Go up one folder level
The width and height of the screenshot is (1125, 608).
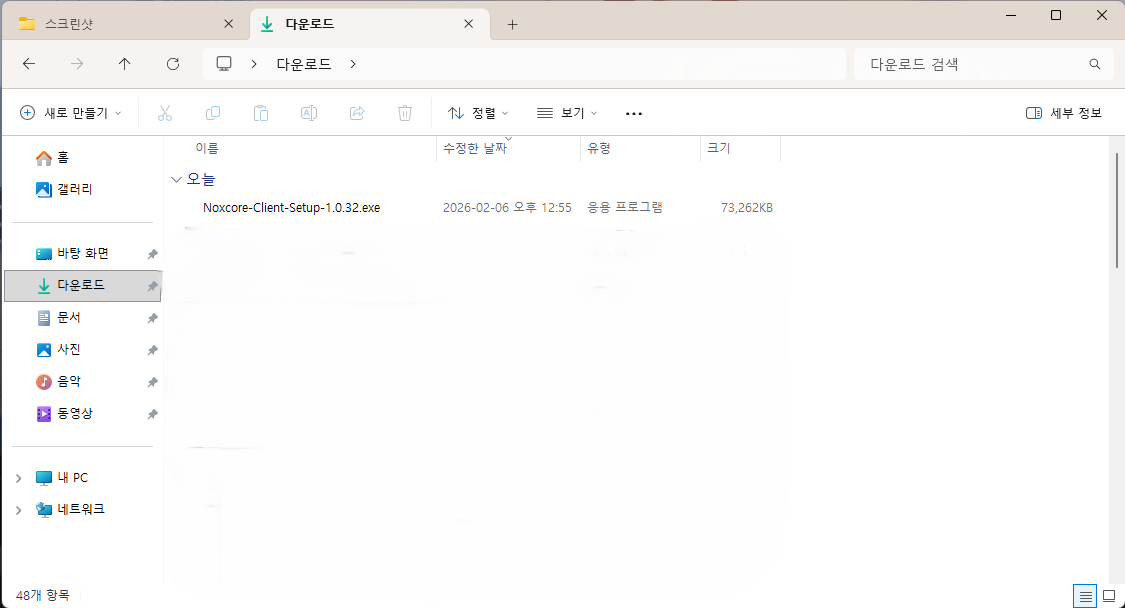click(124, 64)
